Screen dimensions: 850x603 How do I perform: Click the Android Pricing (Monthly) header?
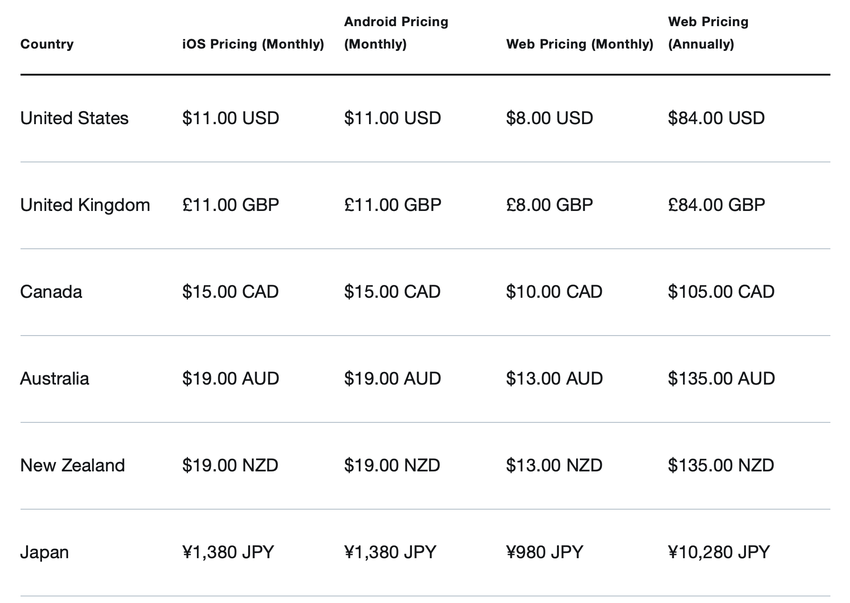pos(396,33)
